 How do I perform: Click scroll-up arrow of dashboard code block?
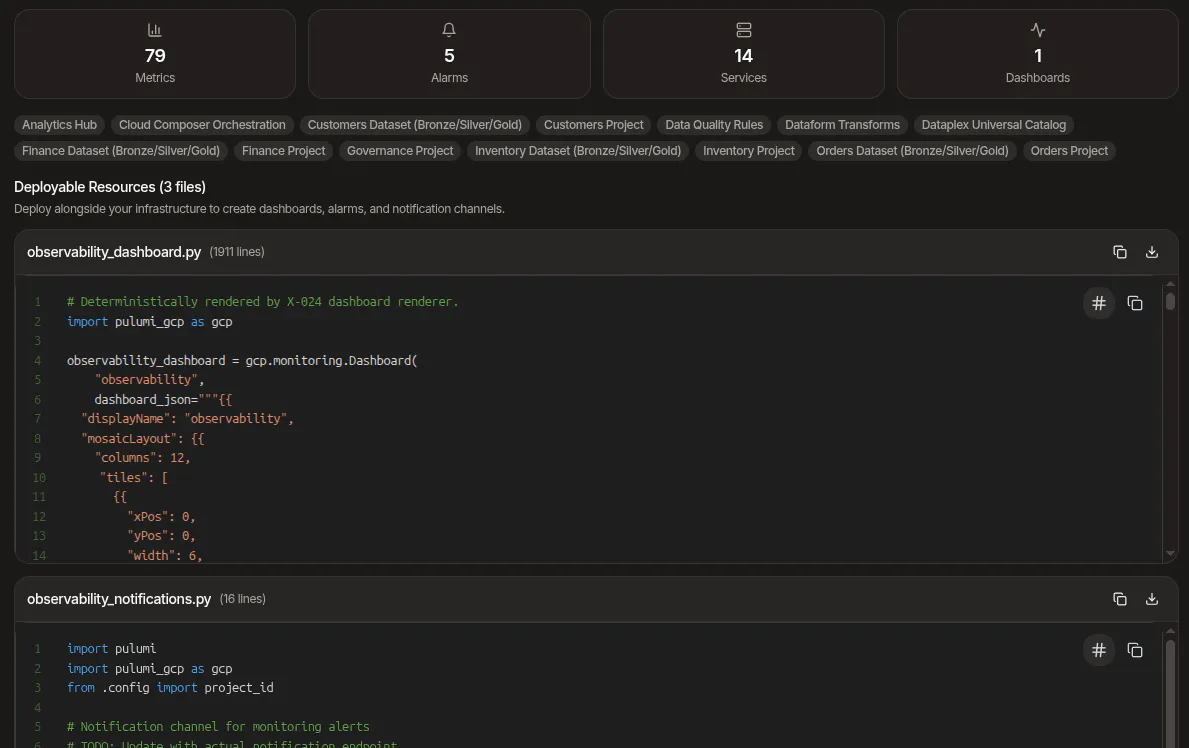click(x=1170, y=284)
